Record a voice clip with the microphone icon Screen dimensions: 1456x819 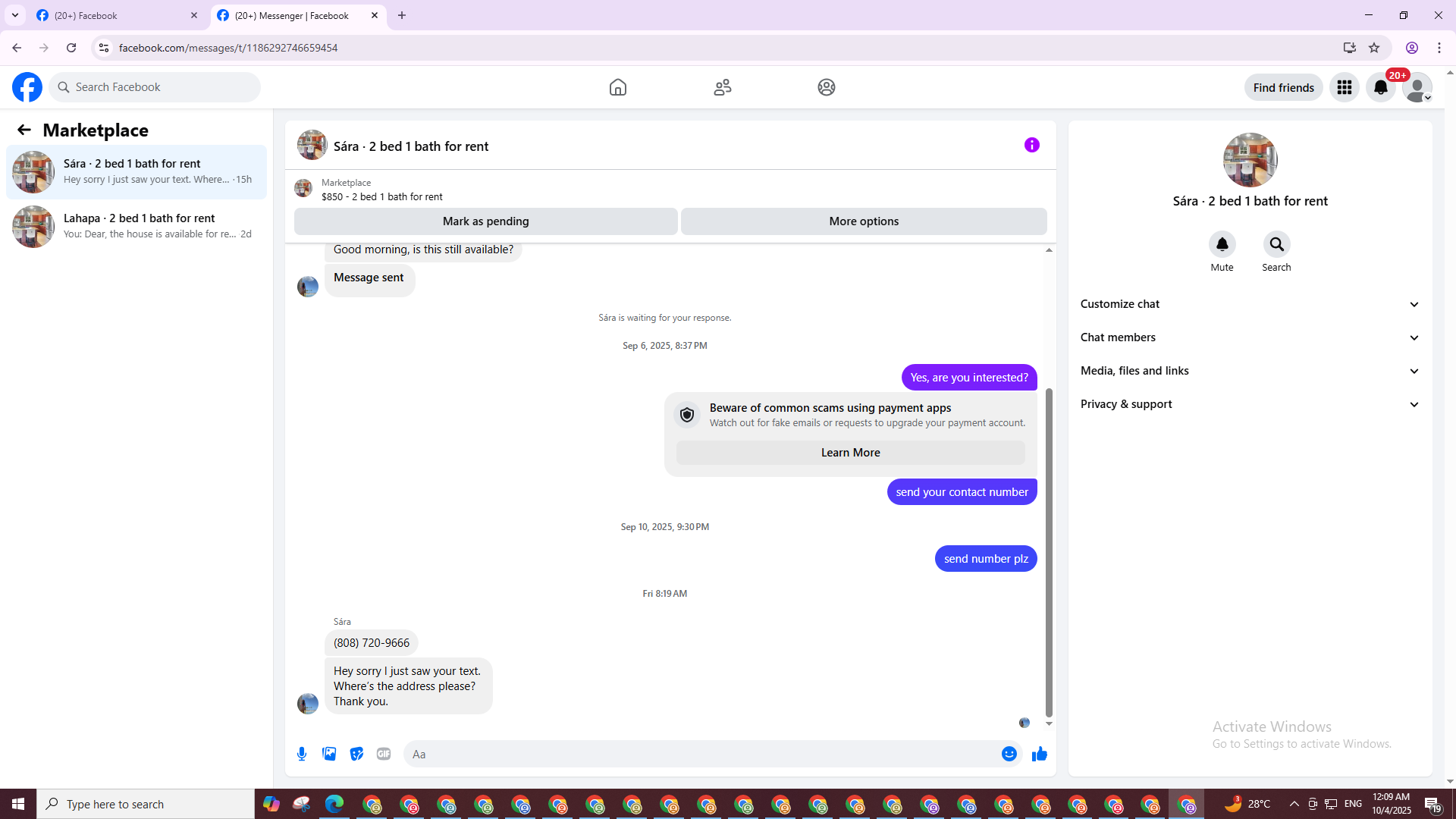(x=302, y=754)
